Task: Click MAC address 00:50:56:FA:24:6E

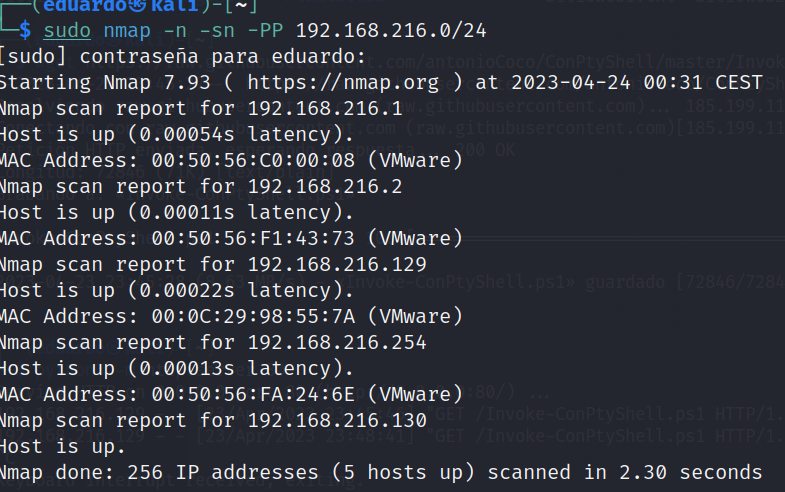Action: coord(253,394)
